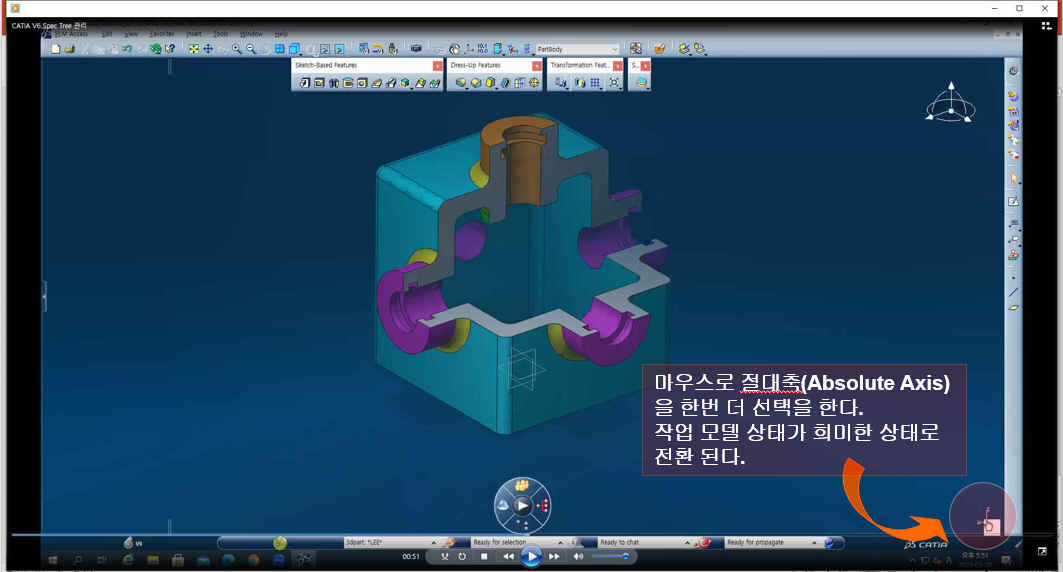Viewport: 1063px width, 572px height.
Task: Select the Pad tool in Sketch-Based Features
Action: tap(305, 84)
